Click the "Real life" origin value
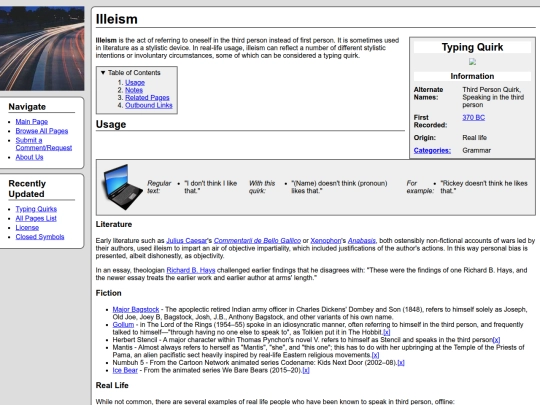This screenshot has width=540, height=405. [475, 138]
